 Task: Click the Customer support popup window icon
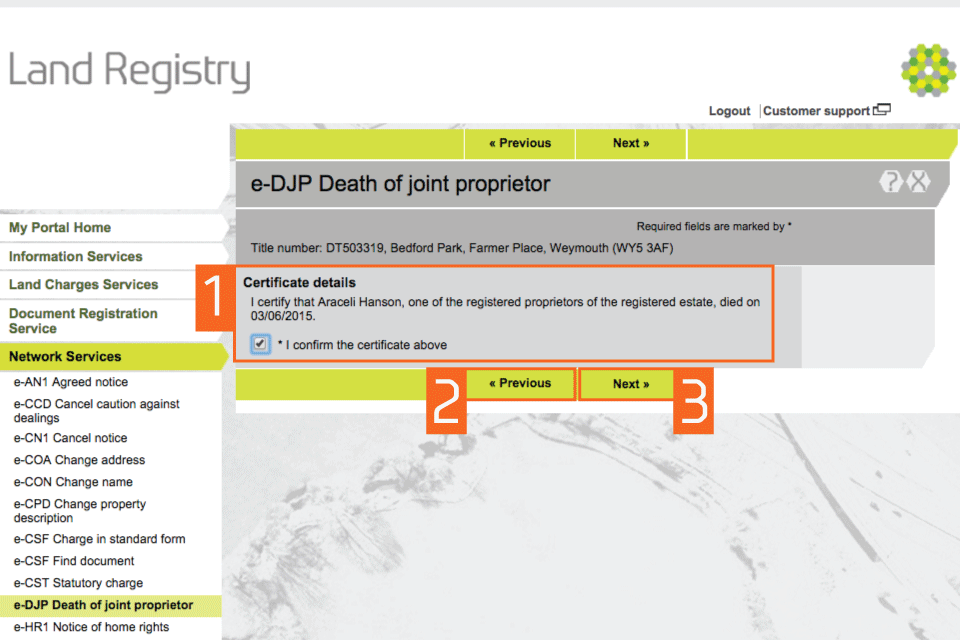pos(882,111)
